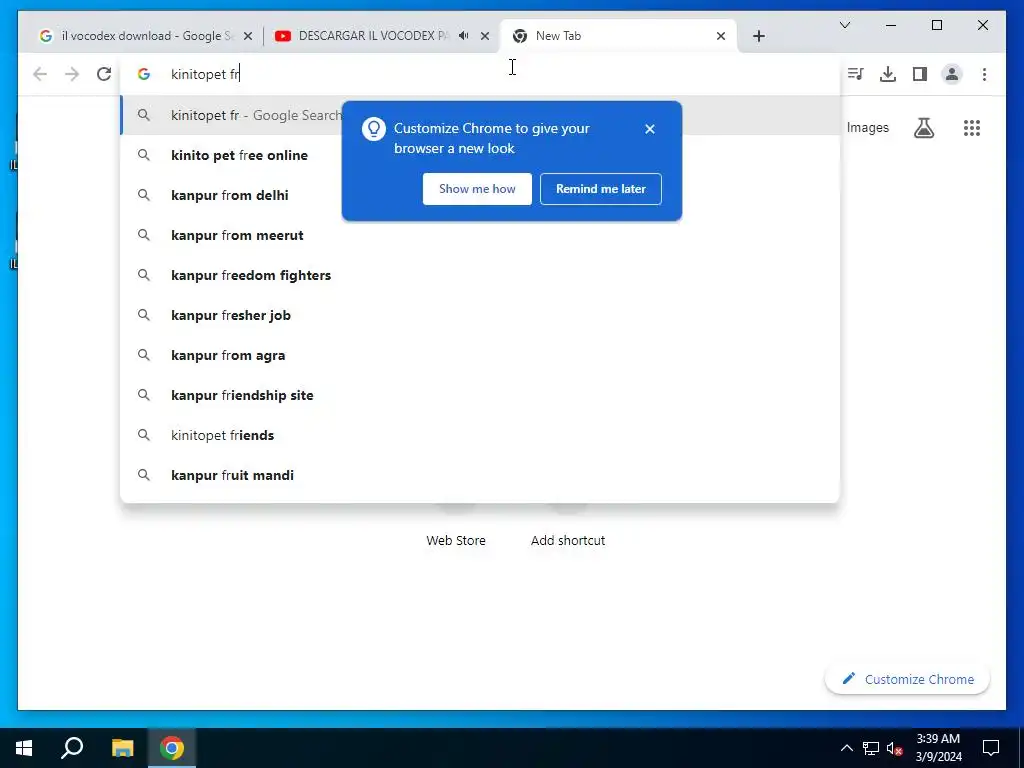
Task: Select the 'kanpur from meerut' suggestion
Action: (x=479, y=235)
